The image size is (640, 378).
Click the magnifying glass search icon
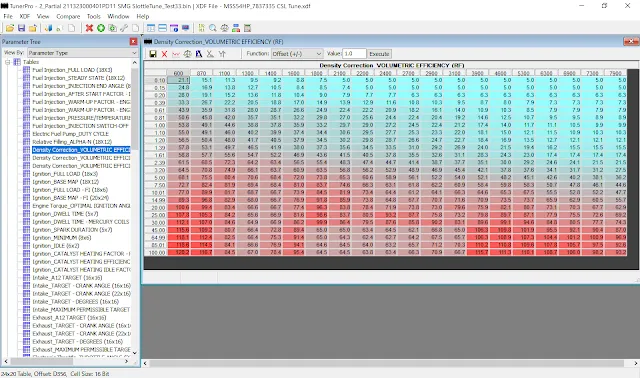tap(213, 28)
